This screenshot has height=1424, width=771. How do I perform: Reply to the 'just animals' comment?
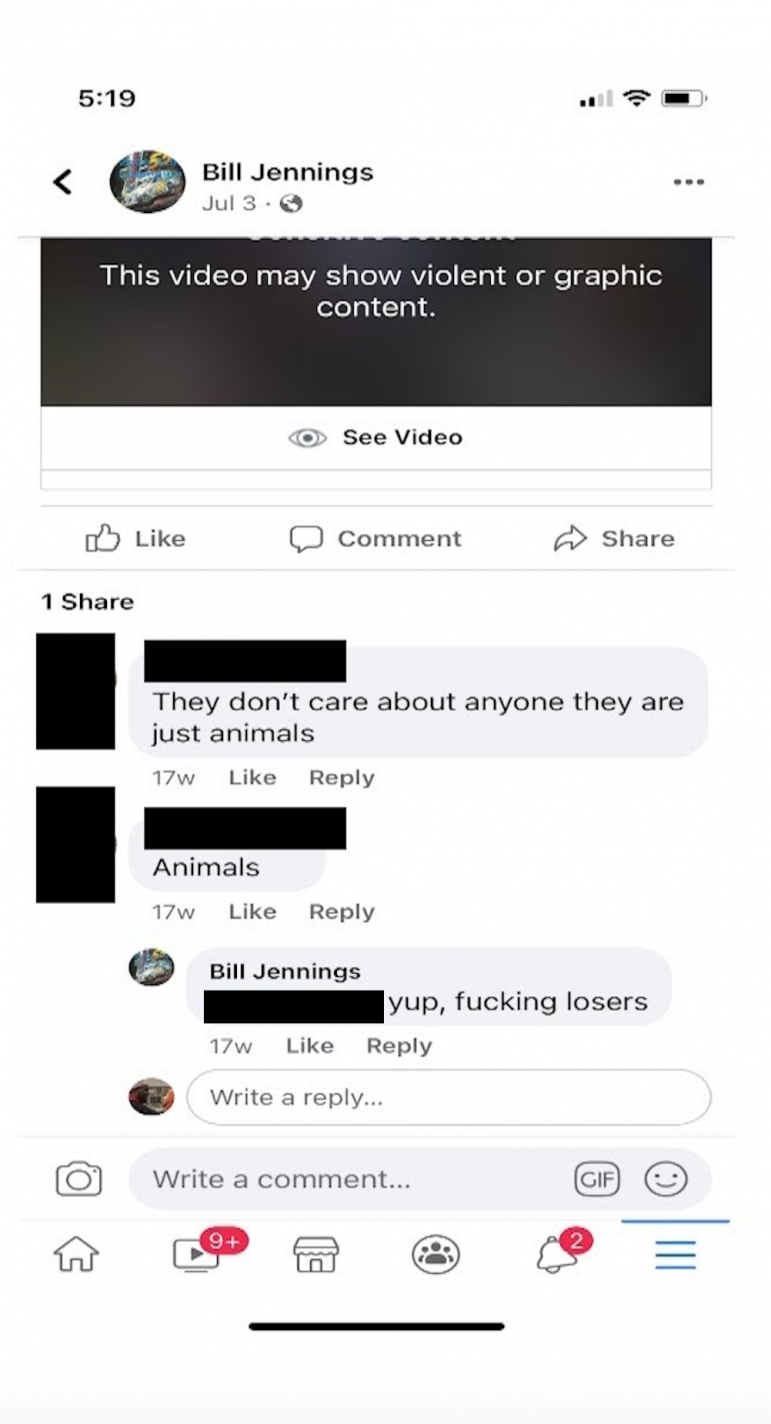(x=341, y=777)
